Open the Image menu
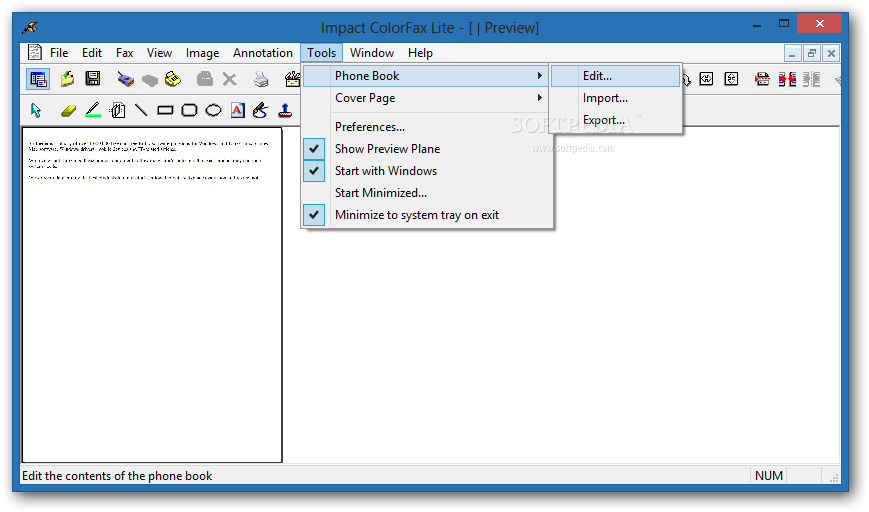Image resolution: width=869 pixels, height=512 pixels. pos(202,53)
